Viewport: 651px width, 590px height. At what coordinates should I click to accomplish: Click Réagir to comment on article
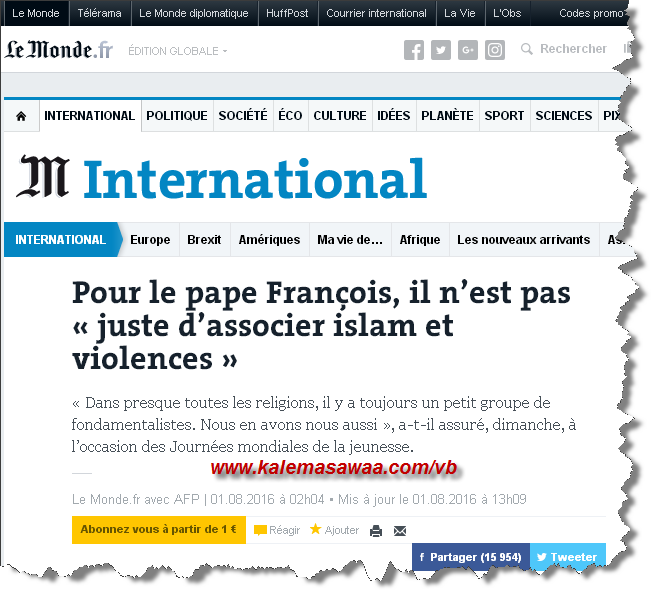(277, 530)
